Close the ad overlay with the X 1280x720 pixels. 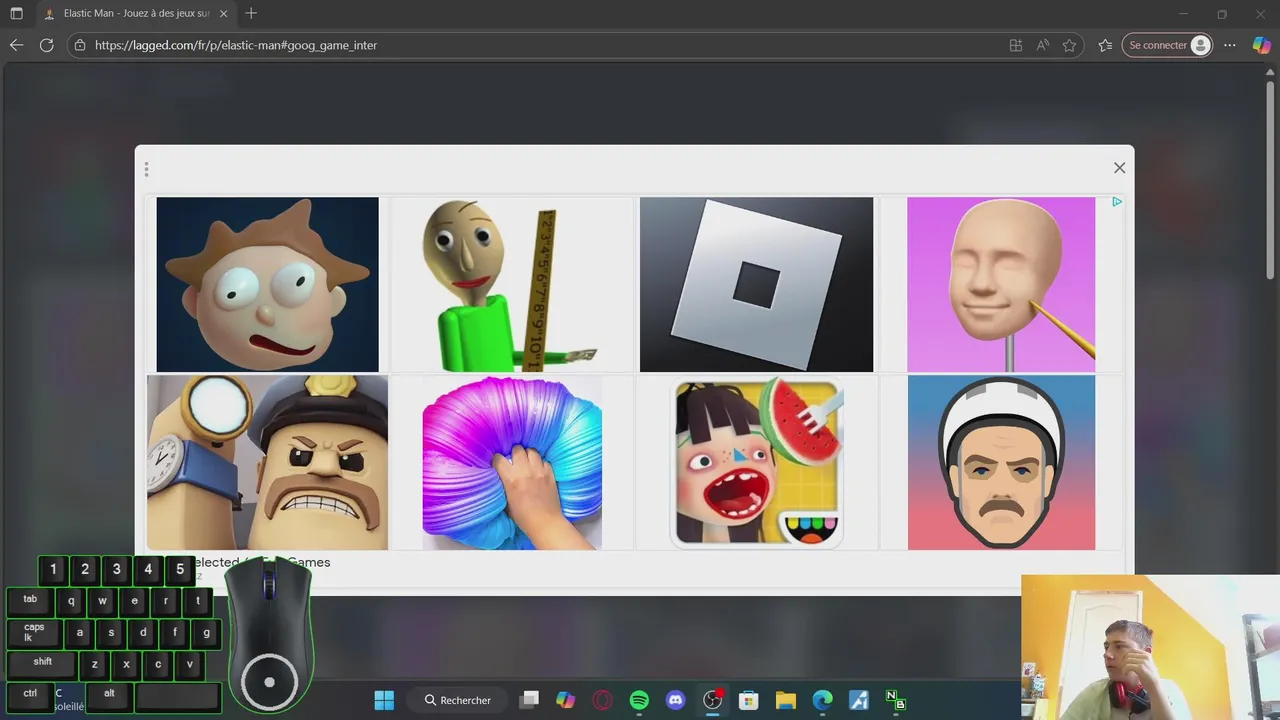click(x=1119, y=168)
